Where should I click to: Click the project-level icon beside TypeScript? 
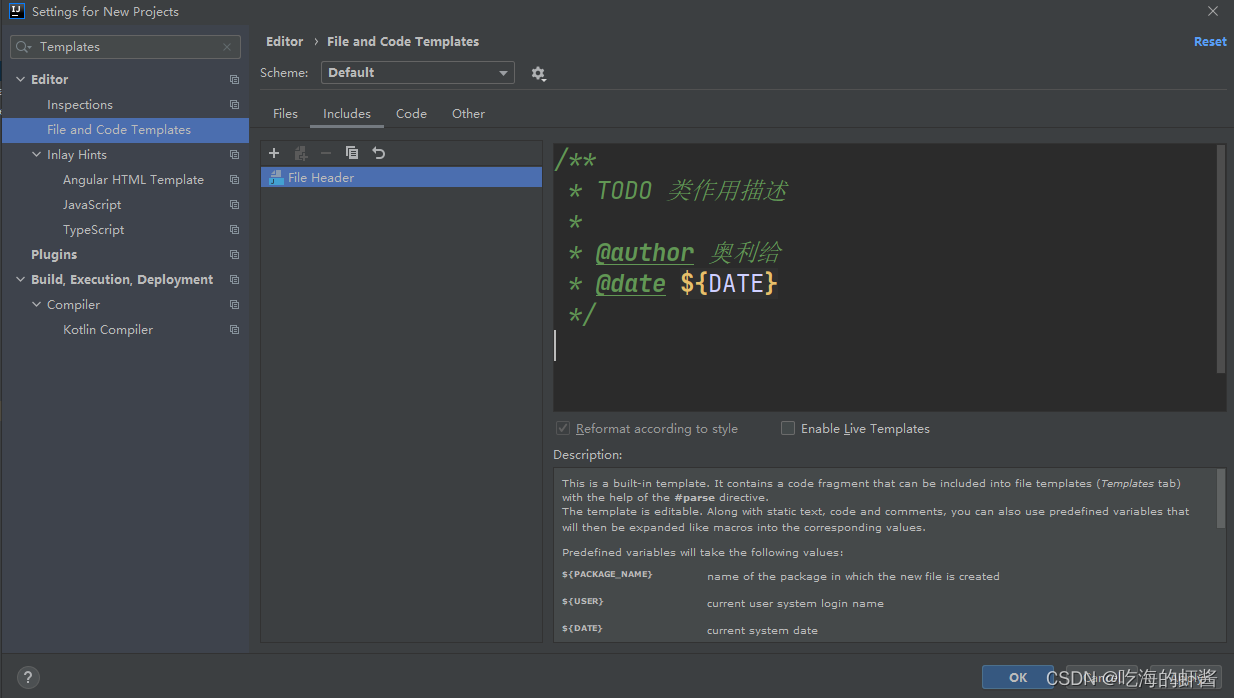click(234, 230)
